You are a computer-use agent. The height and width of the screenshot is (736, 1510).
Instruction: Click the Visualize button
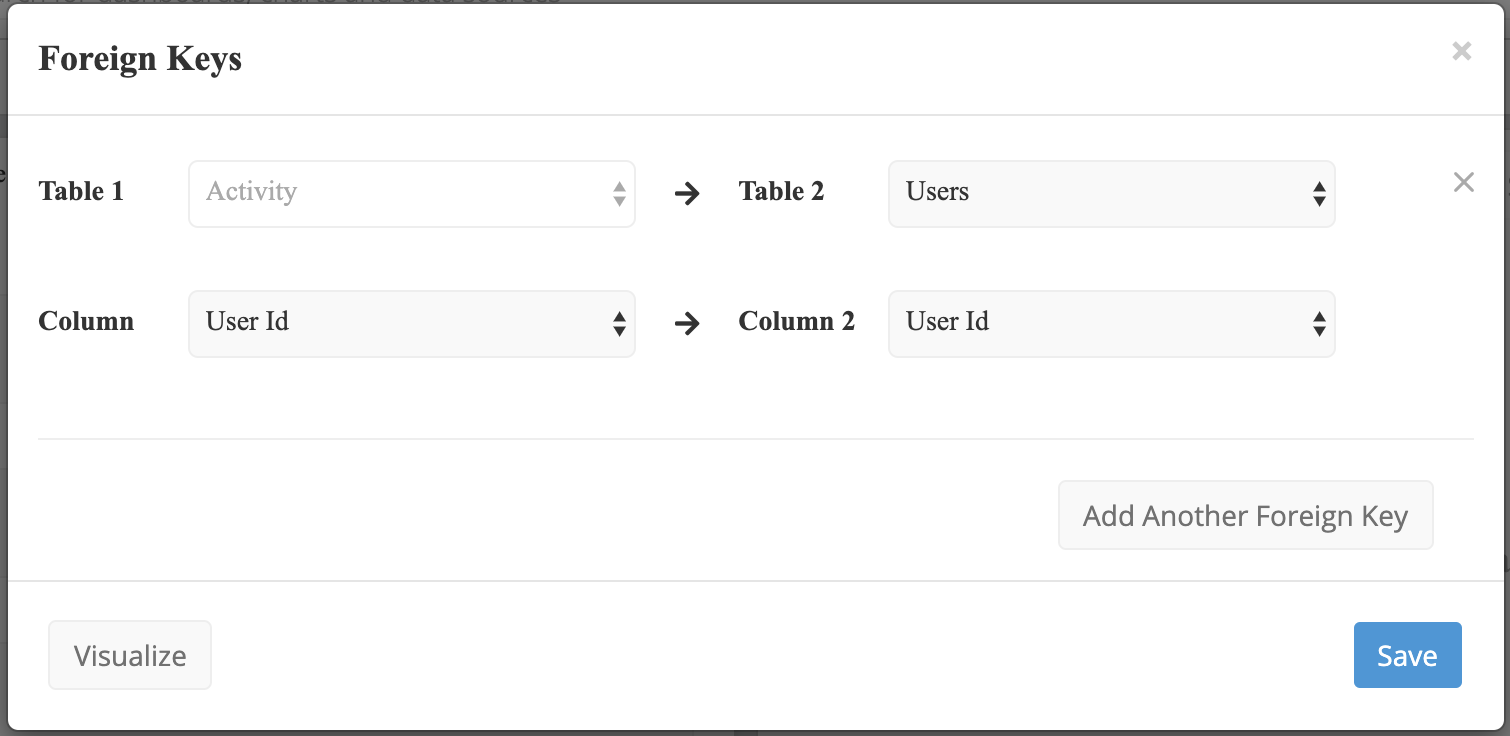pos(130,655)
